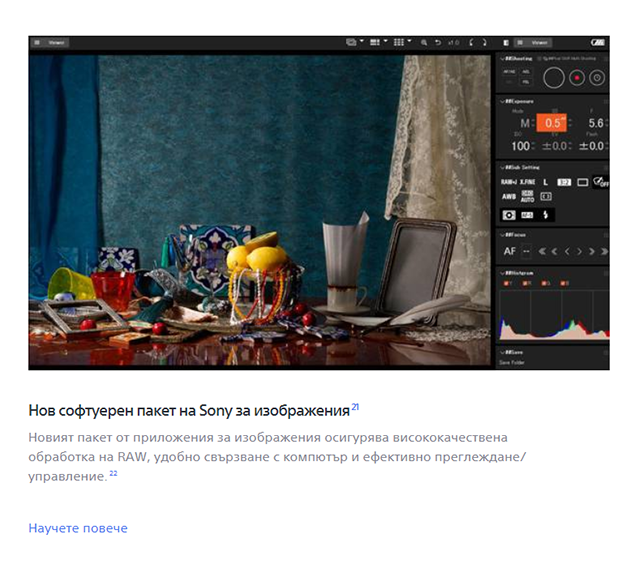Viewport: 629px width, 564px height.
Task: Click the creative style OFF icon
Action: (x=601, y=183)
